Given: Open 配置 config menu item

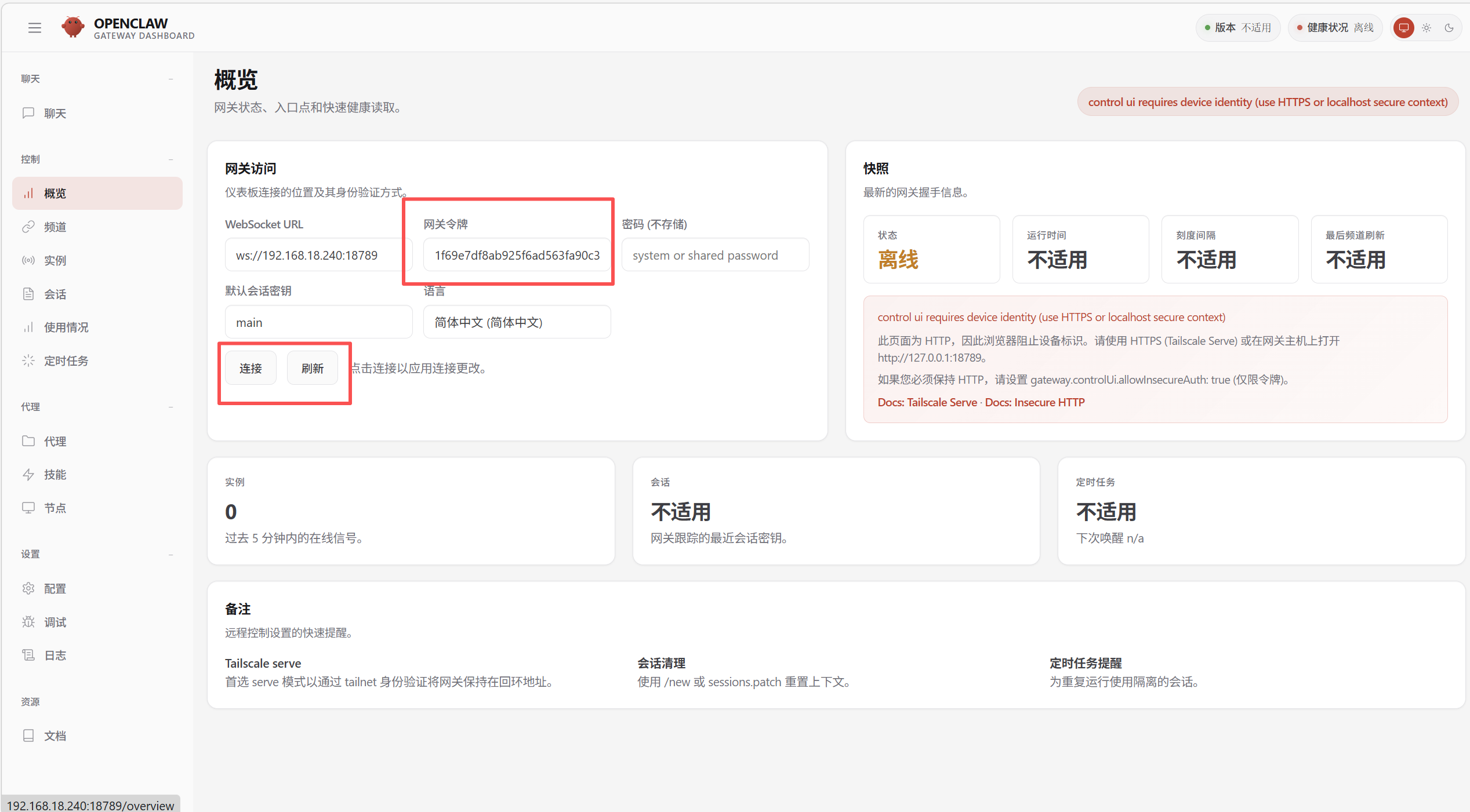Looking at the screenshot, I should pyautogui.click(x=55, y=589).
